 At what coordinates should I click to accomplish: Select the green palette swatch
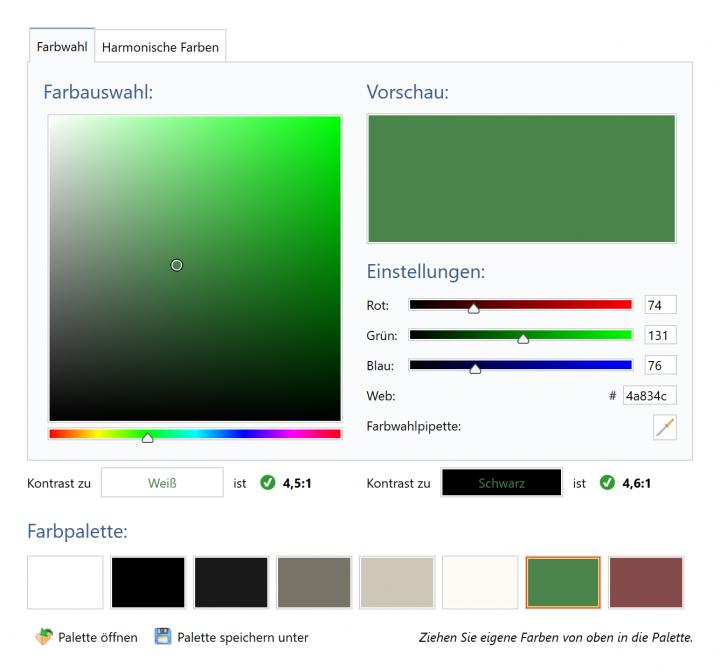tap(563, 583)
